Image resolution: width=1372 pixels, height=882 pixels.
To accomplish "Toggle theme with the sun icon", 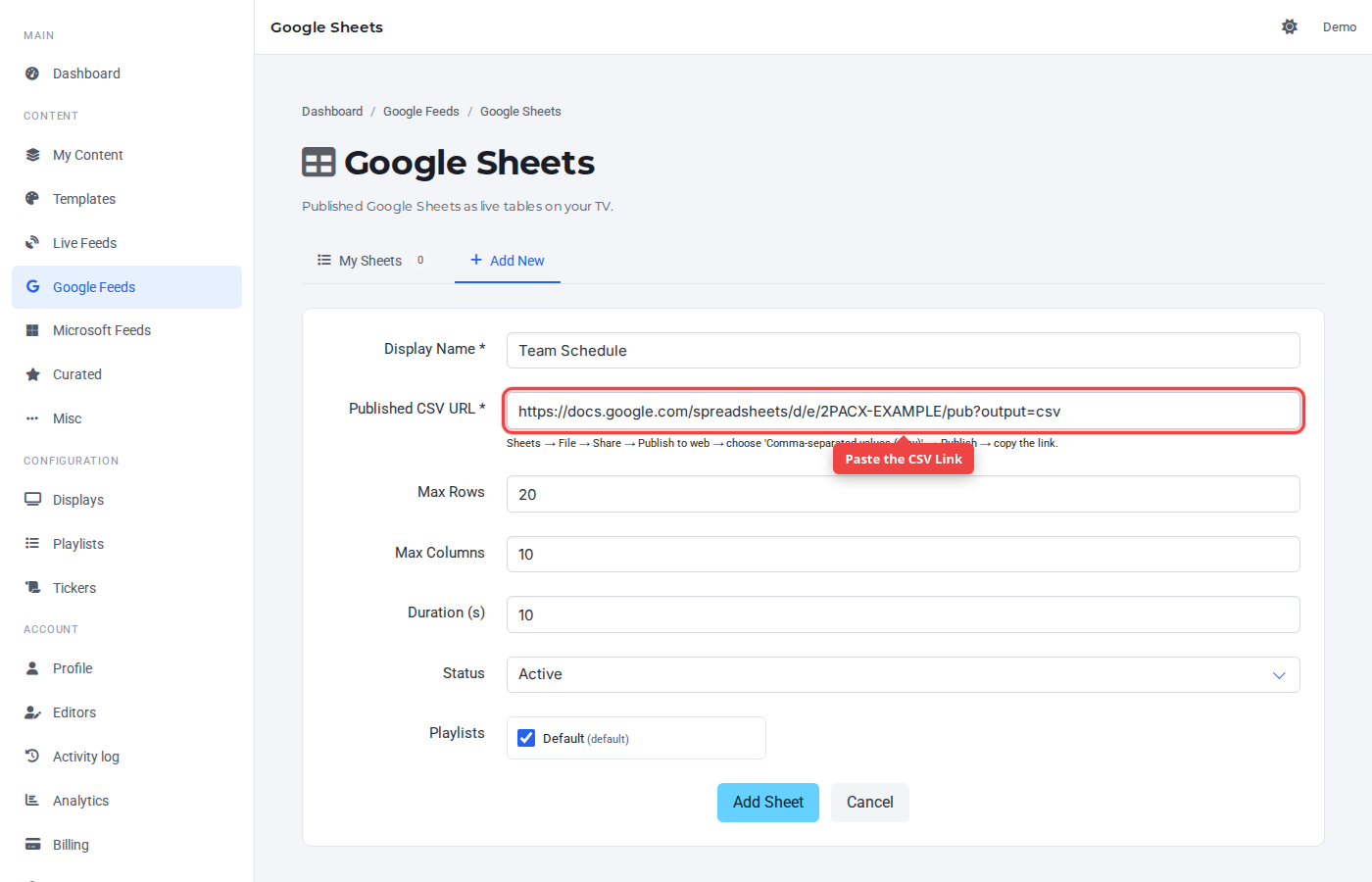I will (1290, 26).
